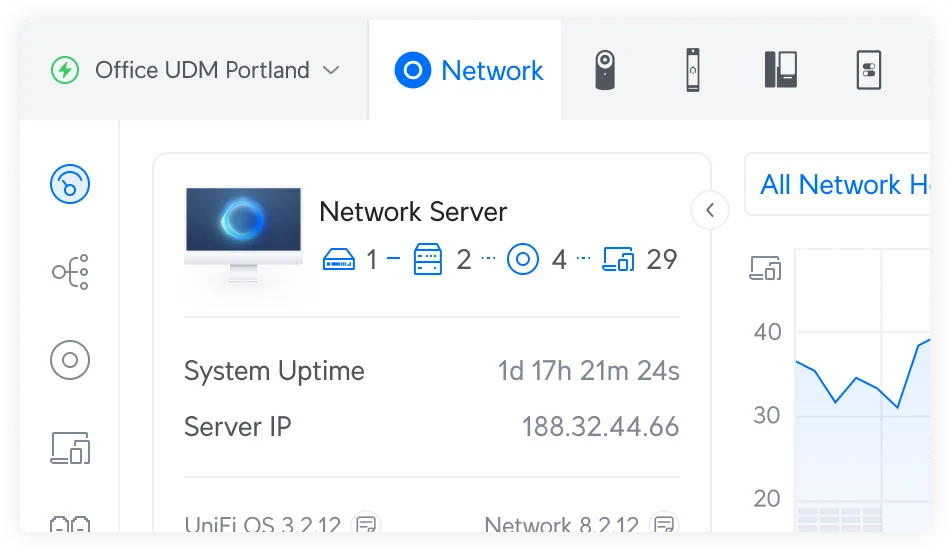Click the Network 8.2.12 version text
The width and height of the screenshot is (950, 552).
pyautogui.click(x=562, y=524)
